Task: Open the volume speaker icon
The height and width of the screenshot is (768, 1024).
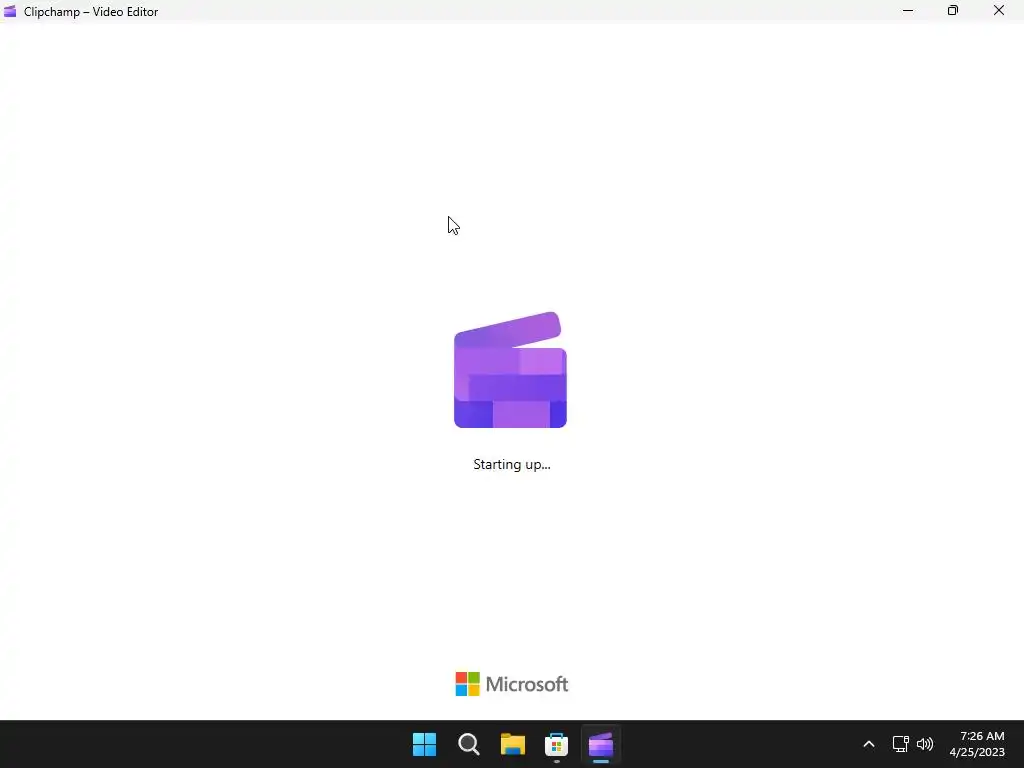Action: pyautogui.click(x=925, y=744)
